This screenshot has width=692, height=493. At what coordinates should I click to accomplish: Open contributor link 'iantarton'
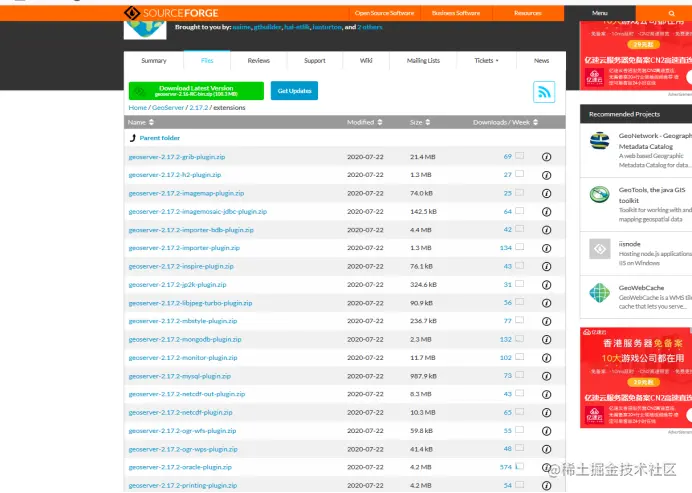[327, 27]
